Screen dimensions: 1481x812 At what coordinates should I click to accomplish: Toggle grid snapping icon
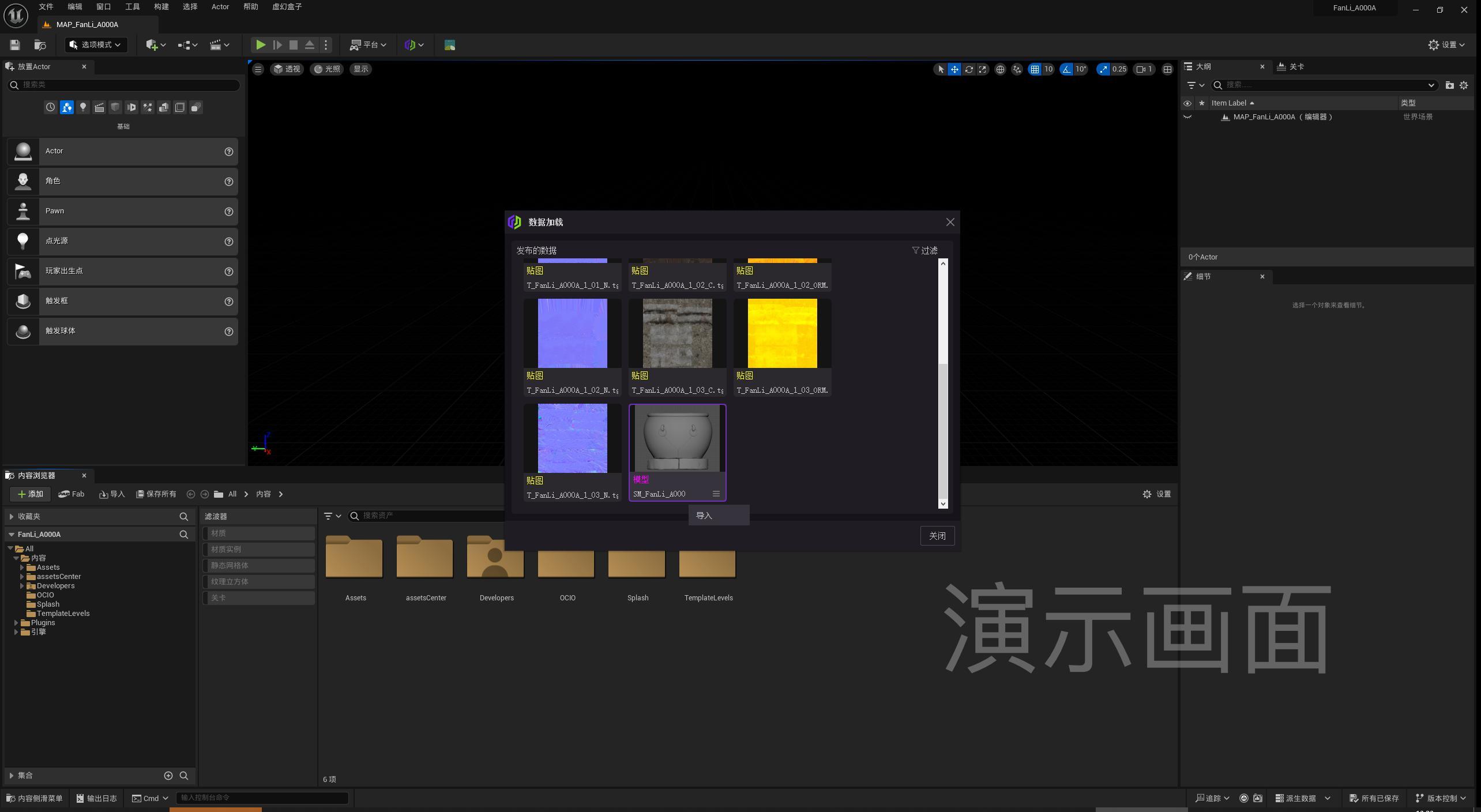(x=1035, y=69)
